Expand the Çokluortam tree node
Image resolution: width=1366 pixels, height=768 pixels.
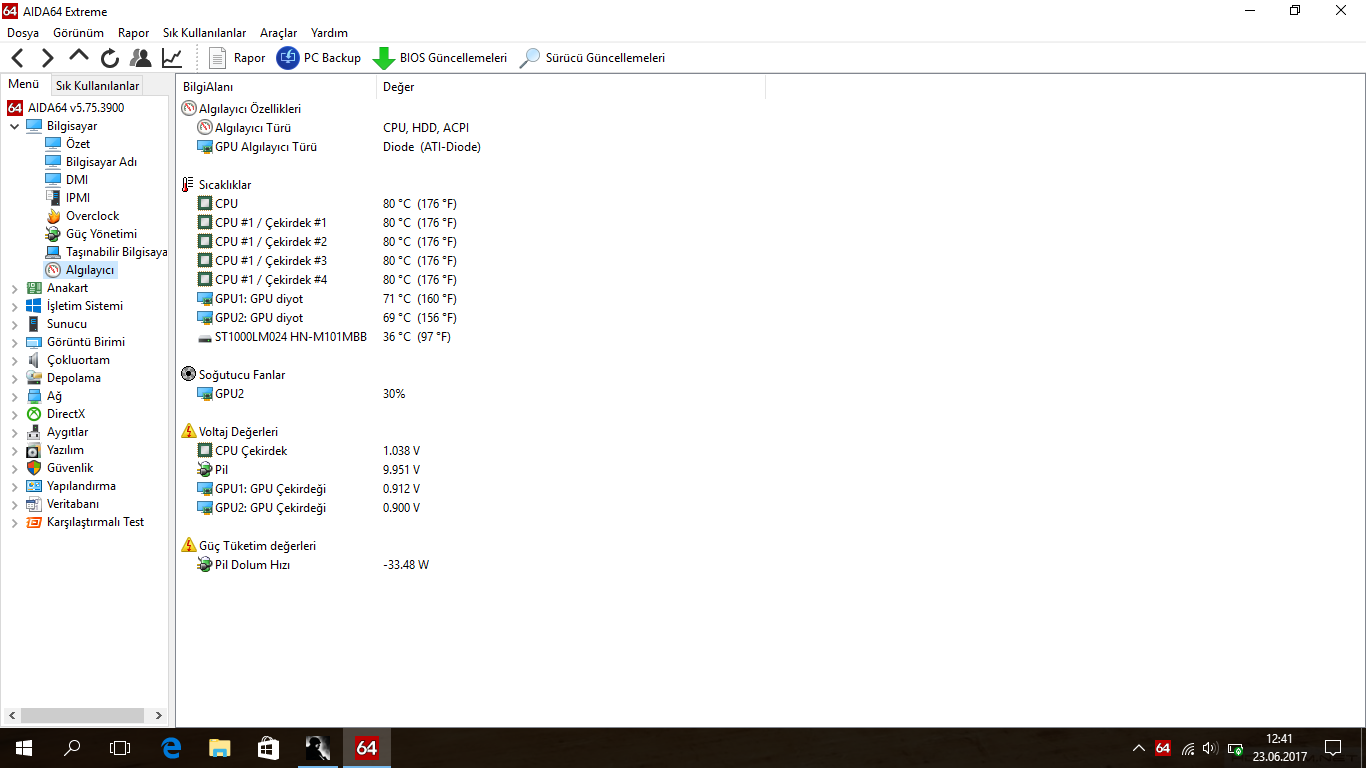(x=14, y=361)
